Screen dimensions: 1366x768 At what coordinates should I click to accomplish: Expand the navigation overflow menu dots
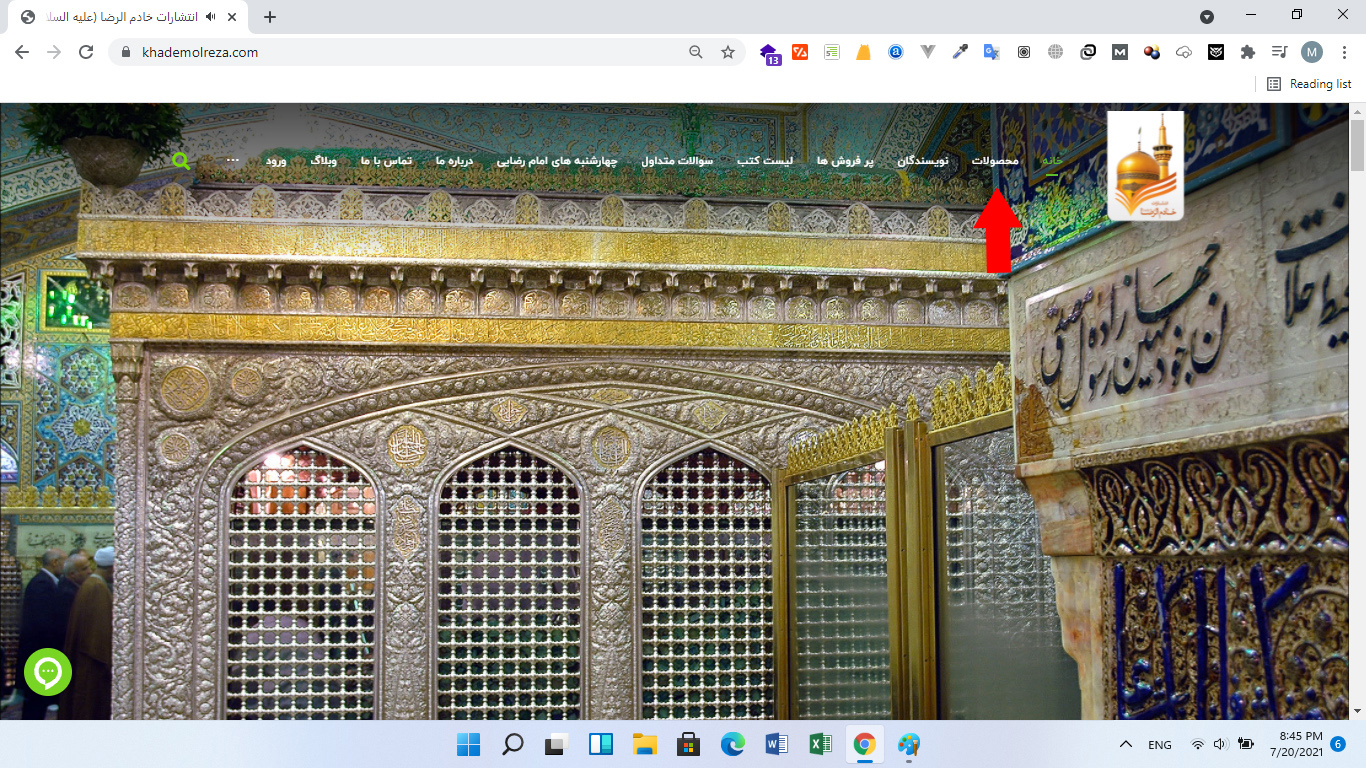coord(233,160)
